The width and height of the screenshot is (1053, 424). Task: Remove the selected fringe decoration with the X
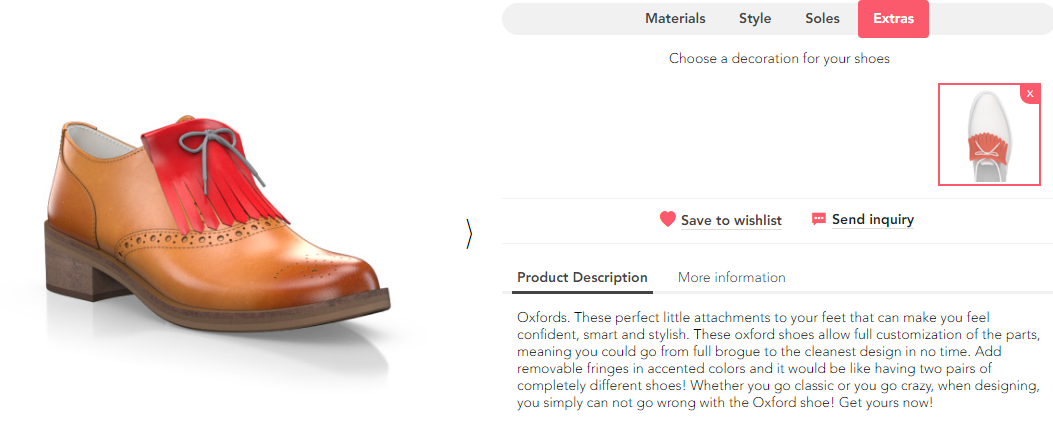click(1030, 92)
